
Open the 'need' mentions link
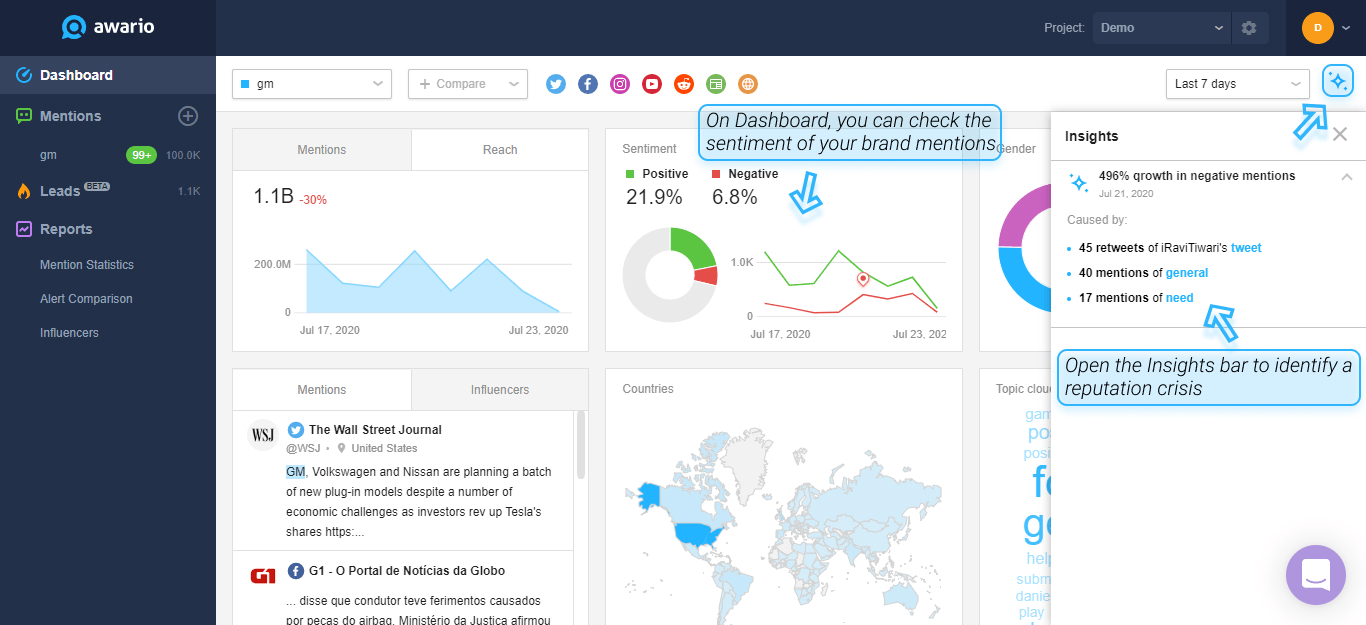pos(1180,298)
